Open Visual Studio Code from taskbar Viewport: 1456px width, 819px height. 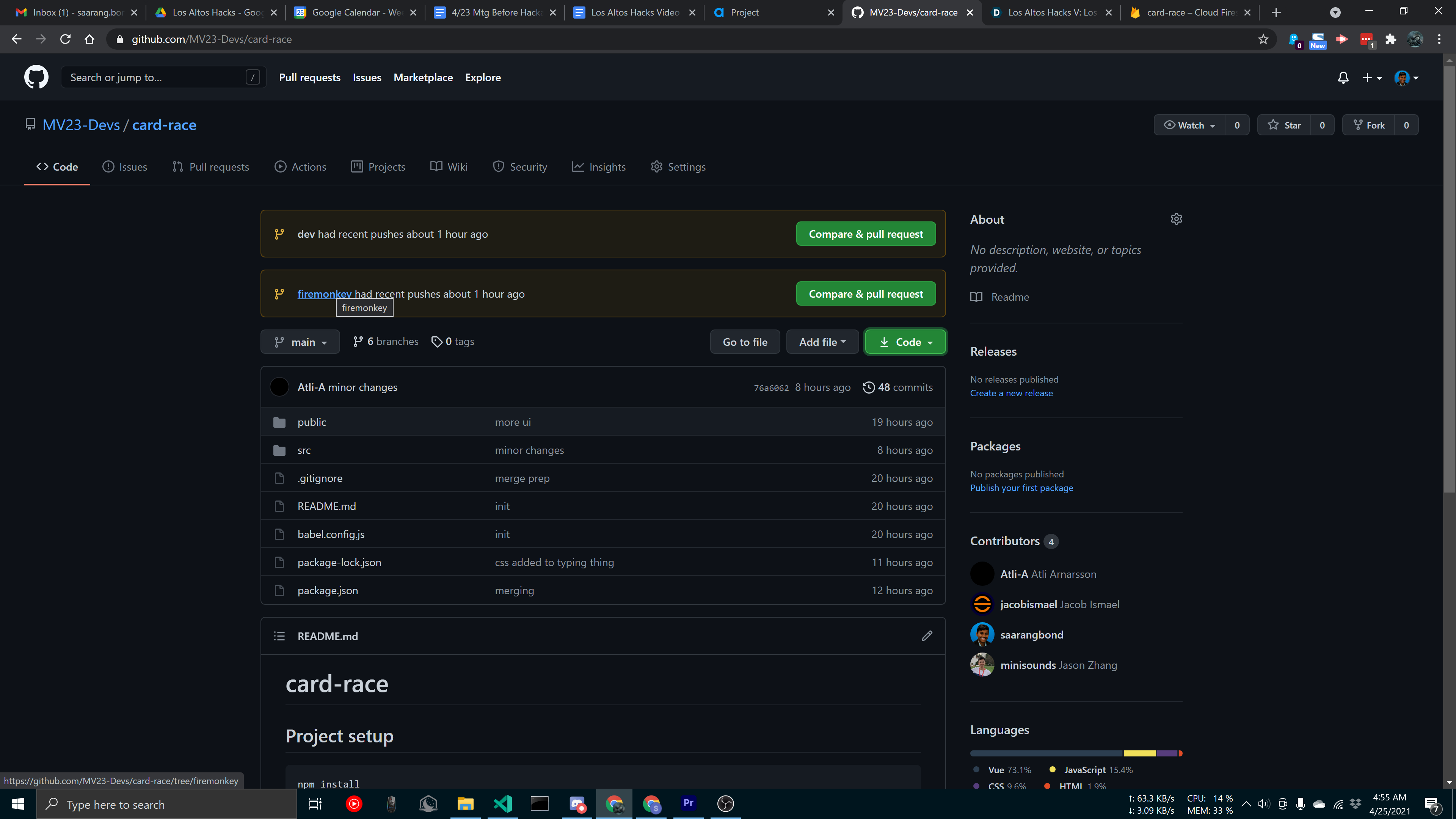pyautogui.click(x=502, y=803)
